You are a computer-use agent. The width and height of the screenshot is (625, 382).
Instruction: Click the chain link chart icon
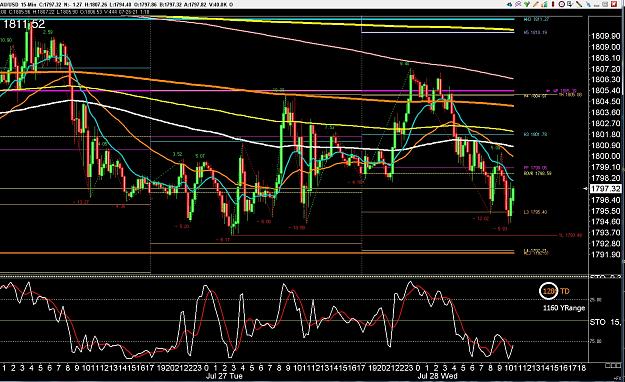point(518,4)
